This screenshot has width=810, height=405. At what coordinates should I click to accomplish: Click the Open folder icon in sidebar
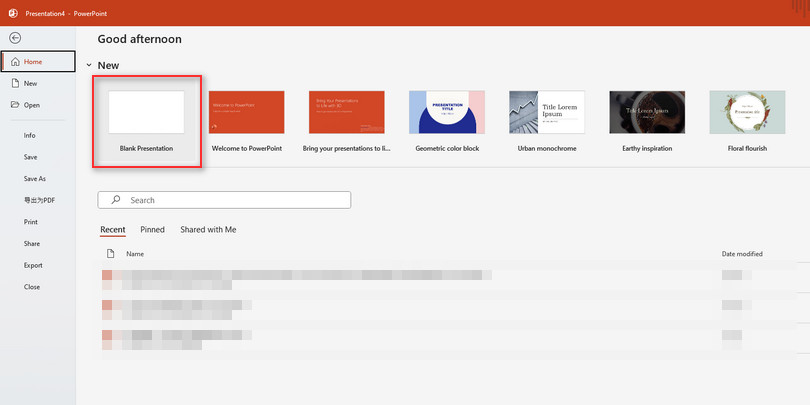click(x=14, y=105)
